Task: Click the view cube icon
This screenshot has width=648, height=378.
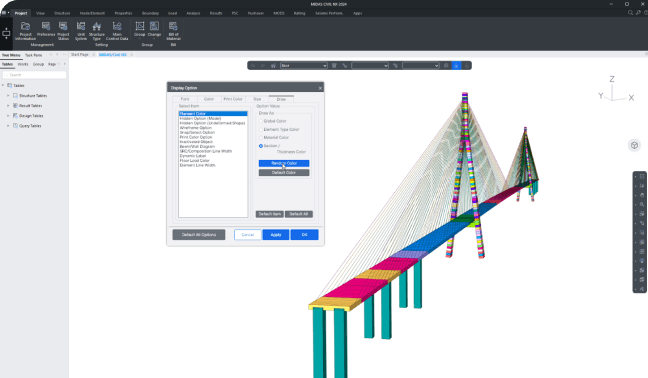Action: point(634,145)
